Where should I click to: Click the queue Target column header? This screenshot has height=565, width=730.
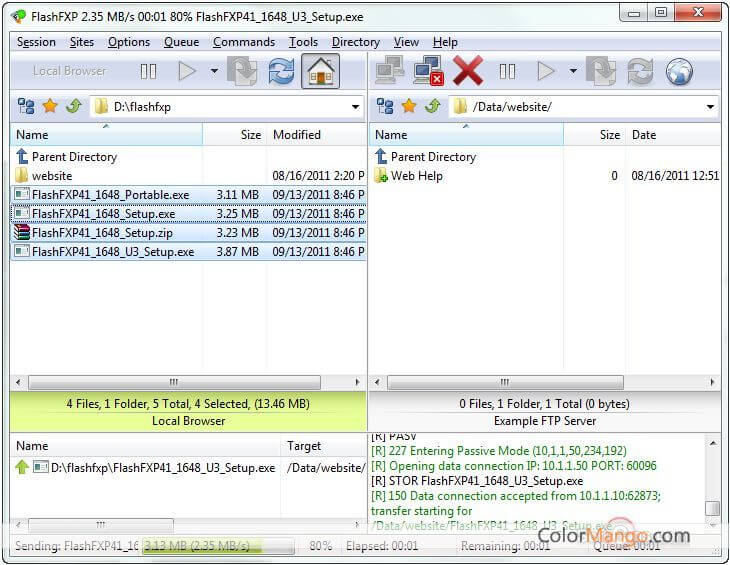click(x=324, y=445)
